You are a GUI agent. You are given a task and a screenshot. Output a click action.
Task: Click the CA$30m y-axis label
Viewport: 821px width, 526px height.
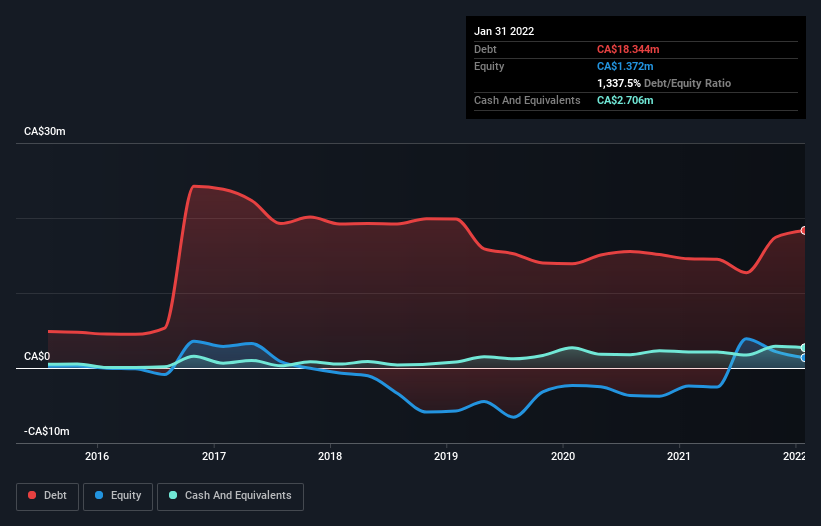[45, 131]
